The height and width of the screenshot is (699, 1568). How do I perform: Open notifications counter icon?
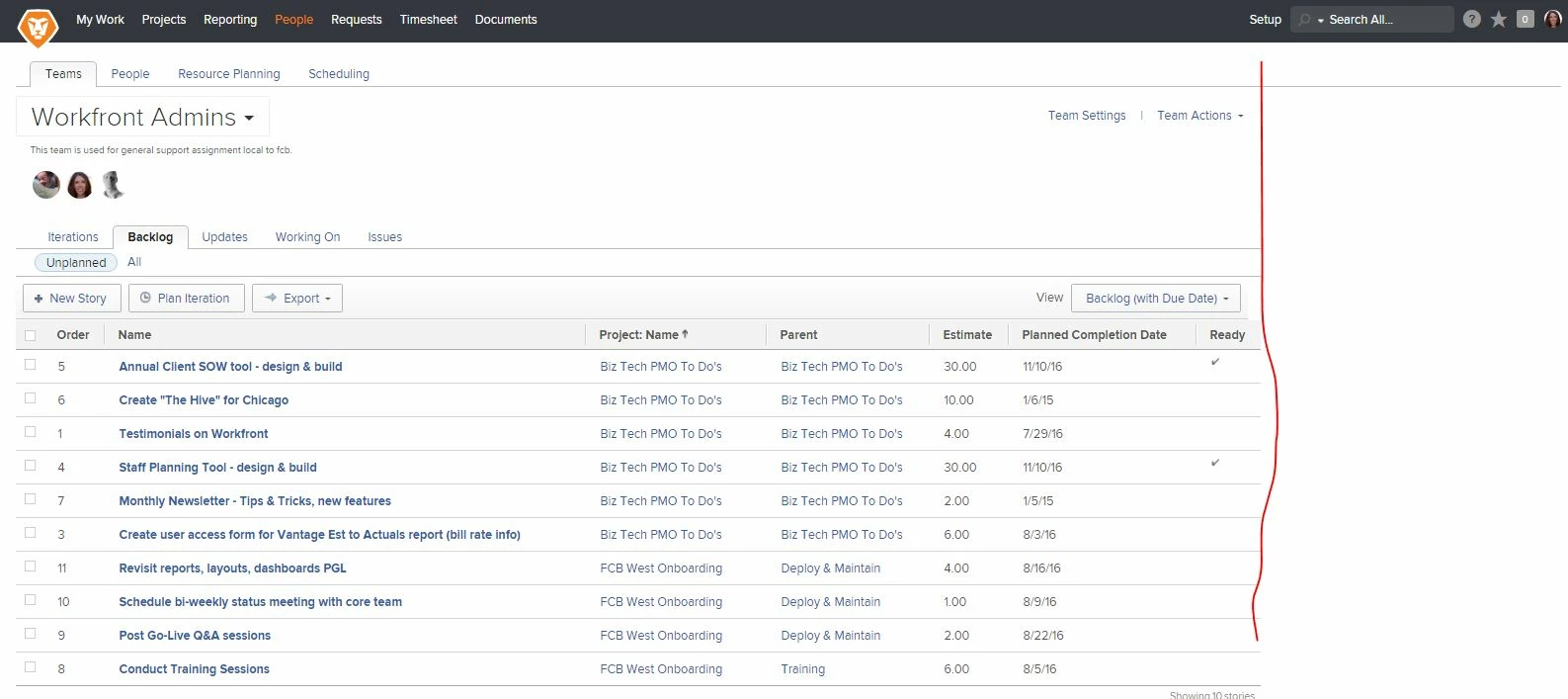(1526, 19)
